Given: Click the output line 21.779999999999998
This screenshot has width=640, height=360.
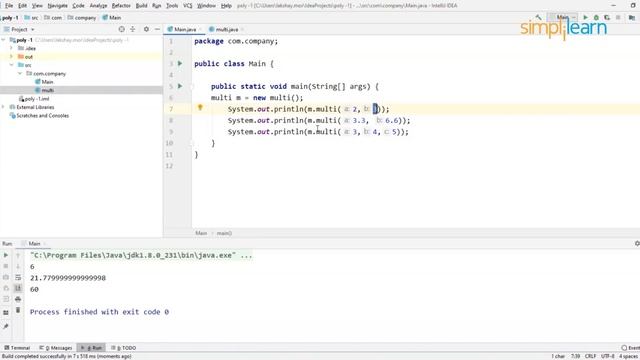Looking at the screenshot, I should pyautogui.click(x=68, y=278).
